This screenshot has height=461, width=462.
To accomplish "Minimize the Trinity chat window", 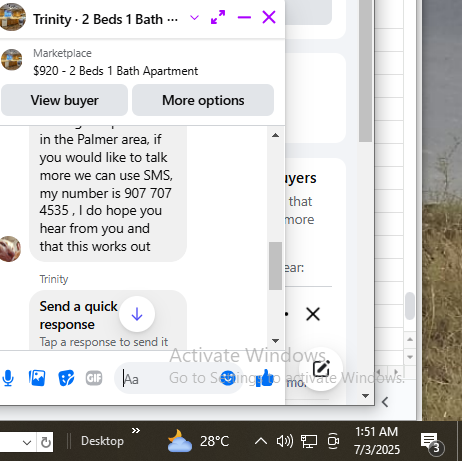I will [x=244, y=17].
